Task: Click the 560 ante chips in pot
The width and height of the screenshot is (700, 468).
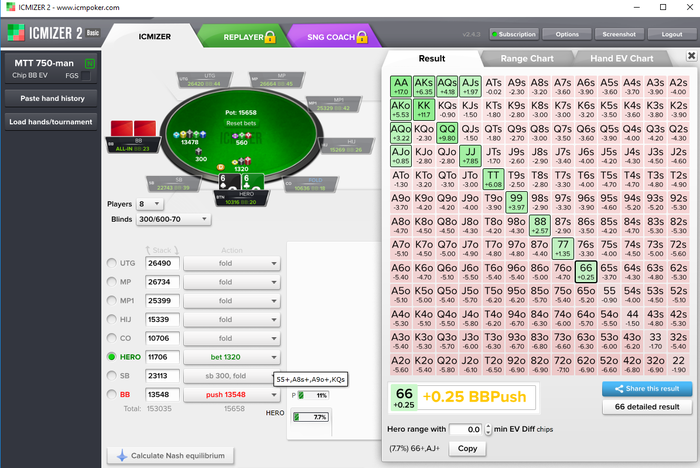Action: click(242, 135)
